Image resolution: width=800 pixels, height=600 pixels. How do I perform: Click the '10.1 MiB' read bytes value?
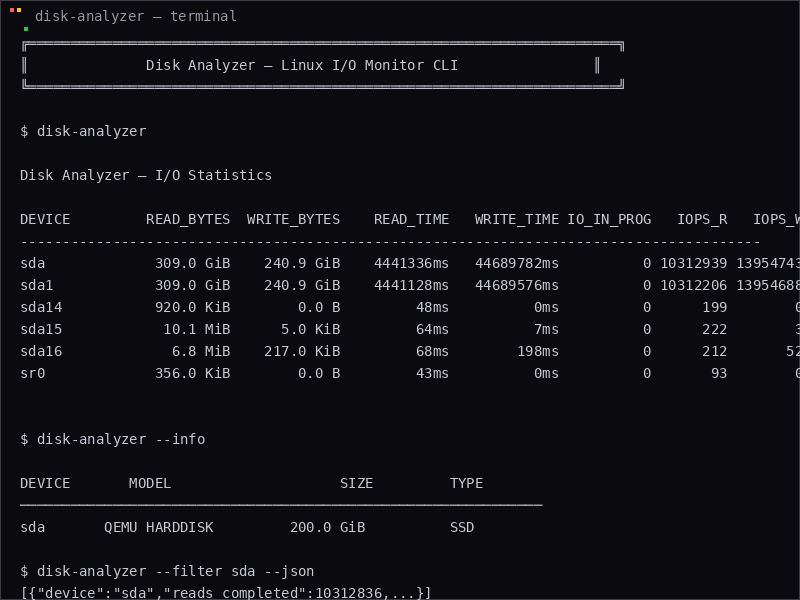click(196, 330)
